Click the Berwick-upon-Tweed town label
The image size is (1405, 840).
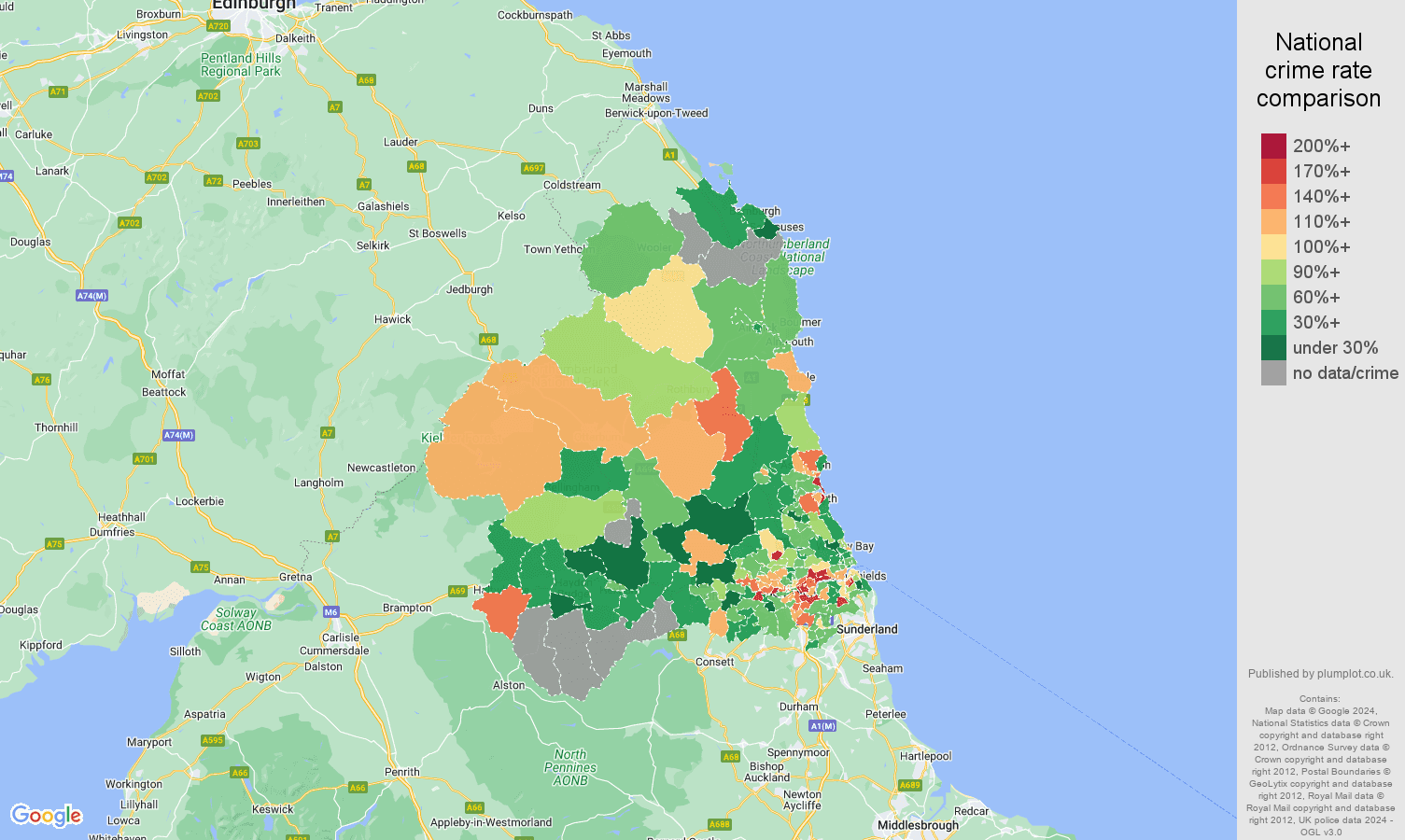click(x=656, y=113)
